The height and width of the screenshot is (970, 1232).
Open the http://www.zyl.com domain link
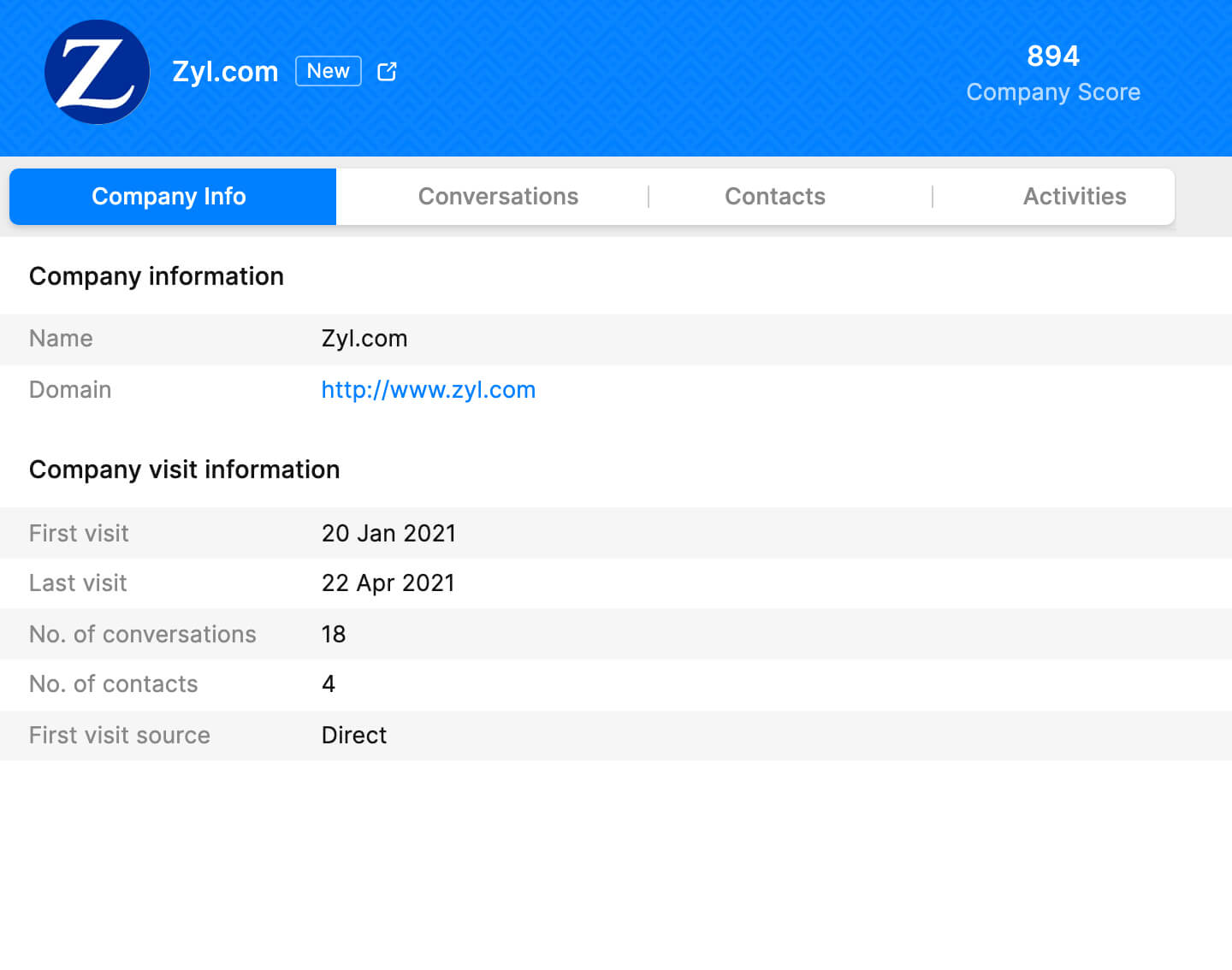coord(428,390)
